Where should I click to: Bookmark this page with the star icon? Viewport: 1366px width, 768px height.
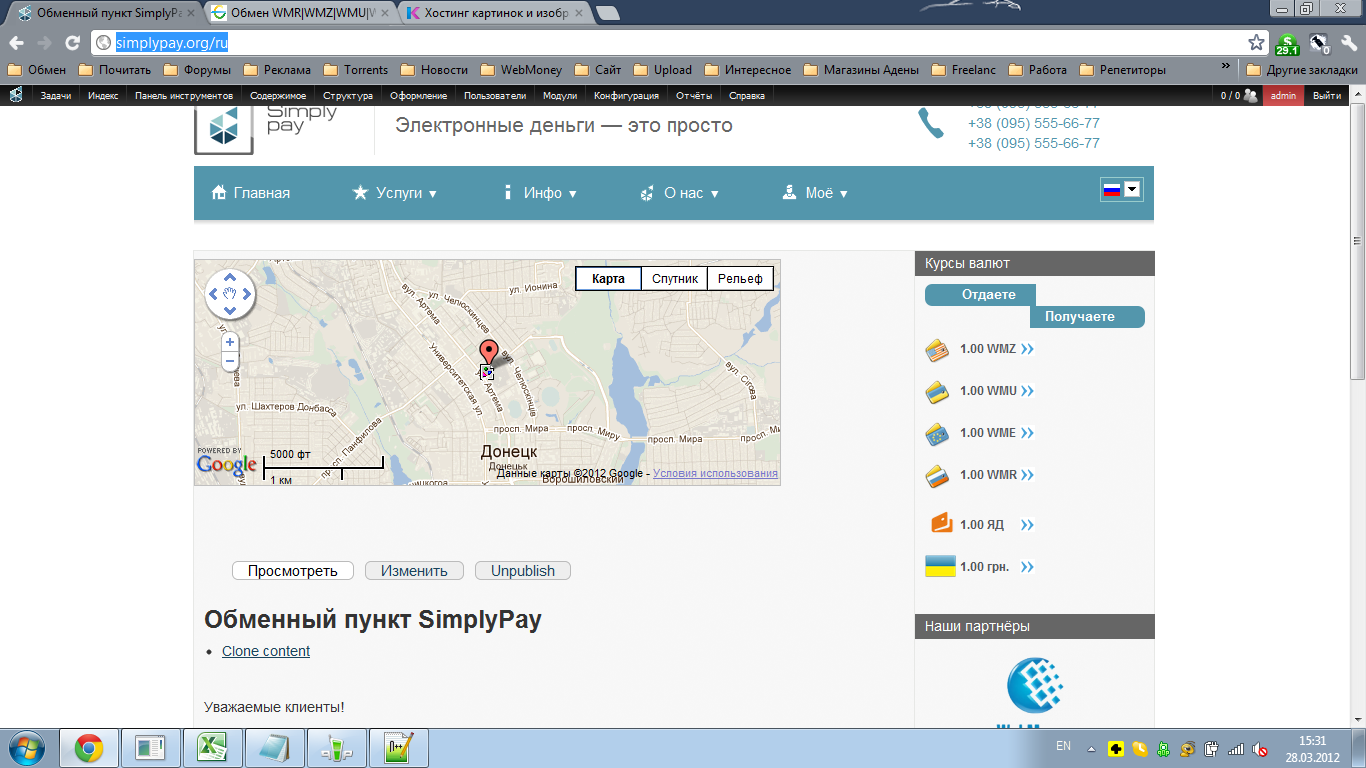tap(1256, 43)
